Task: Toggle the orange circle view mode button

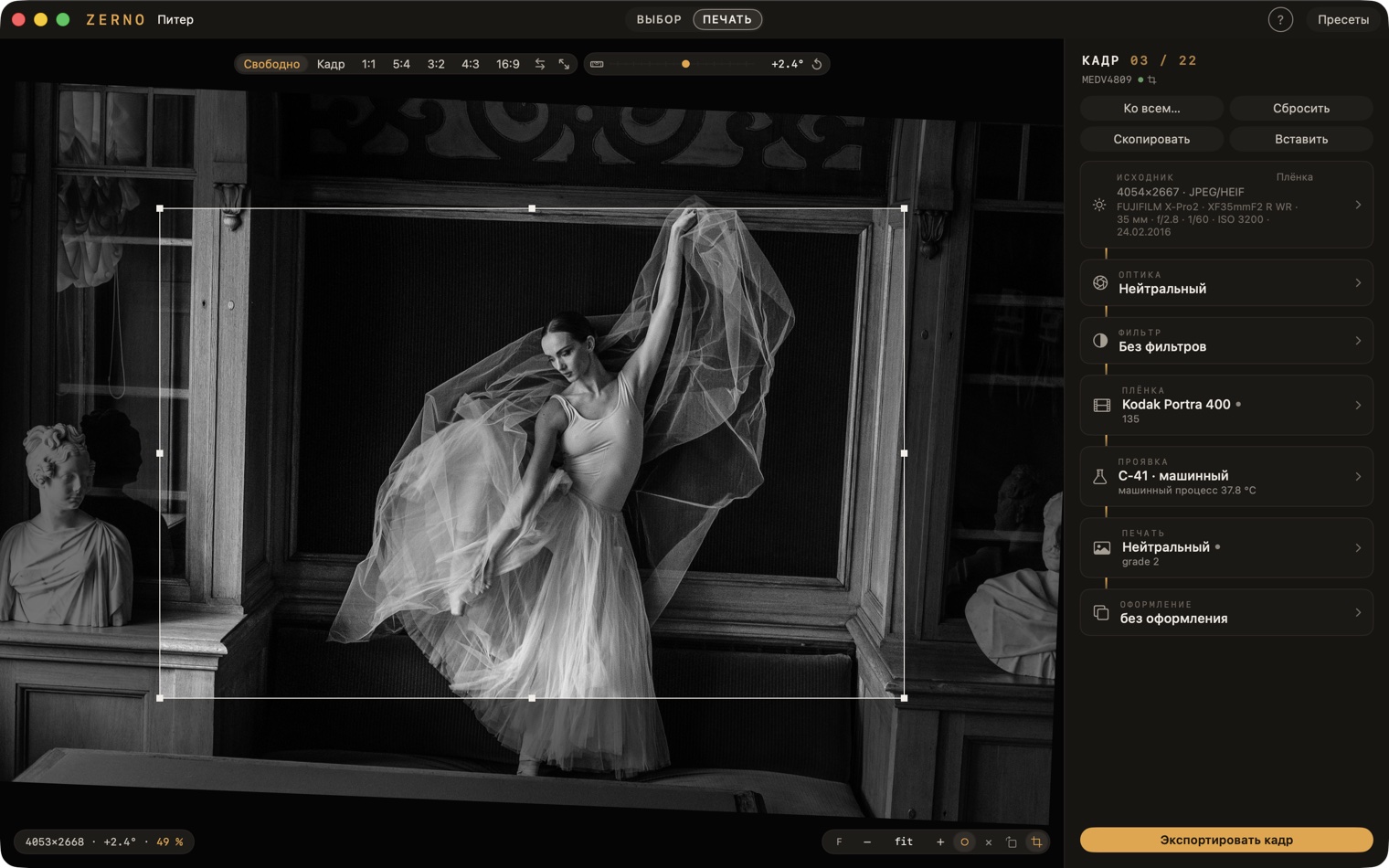Action: click(964, 842)
